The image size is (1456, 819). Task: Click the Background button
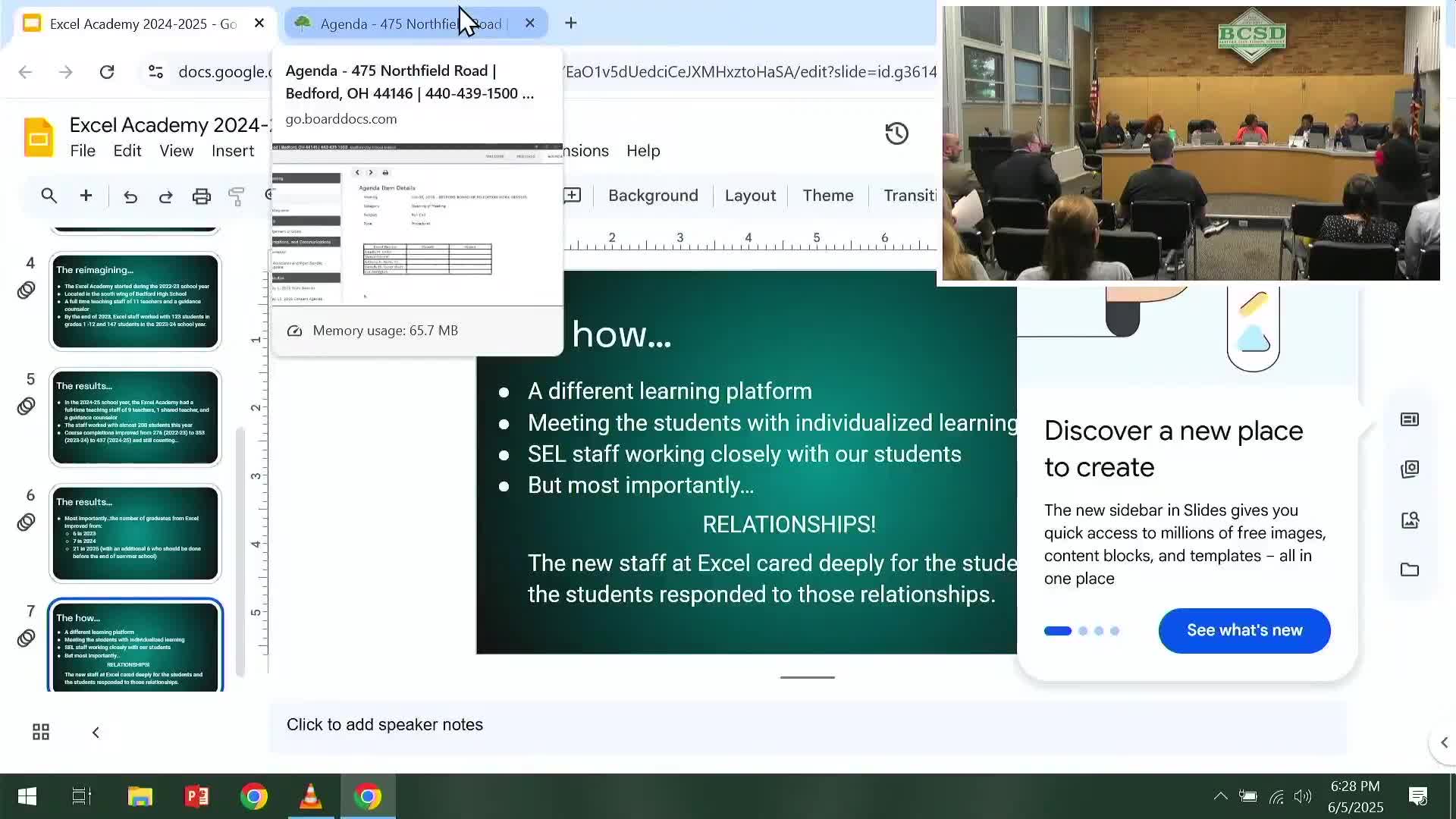[653, 196]
